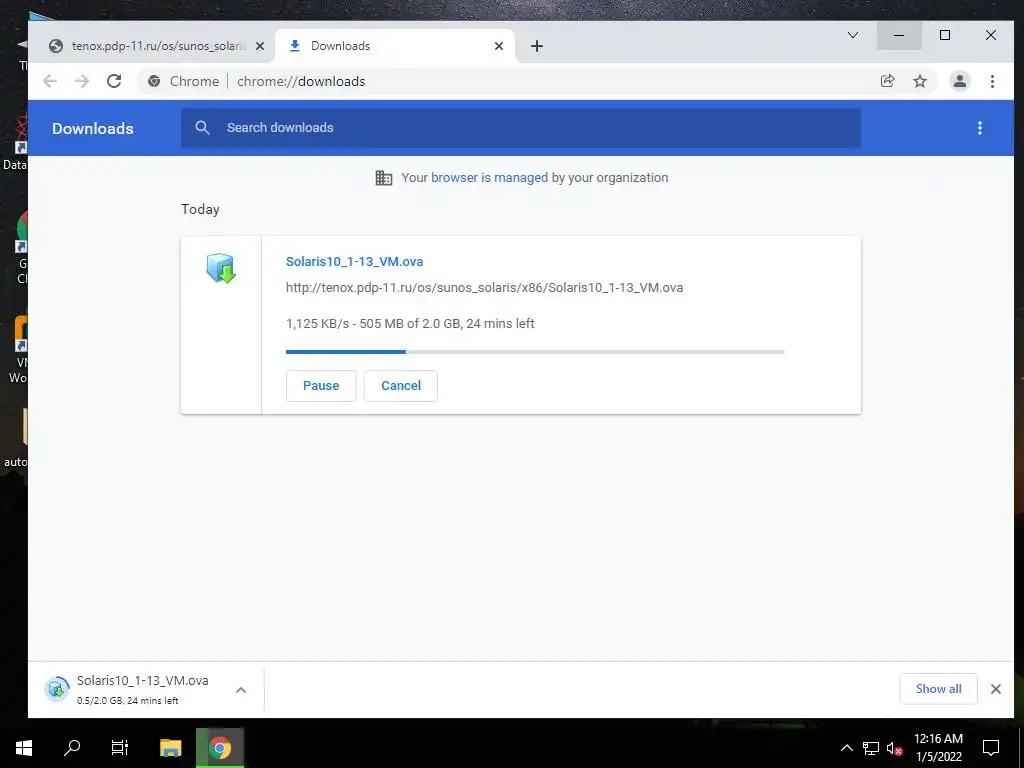This screenshot has width=1024, height=768.
Task: Click the Show all button
Action: tap(938, 689)
